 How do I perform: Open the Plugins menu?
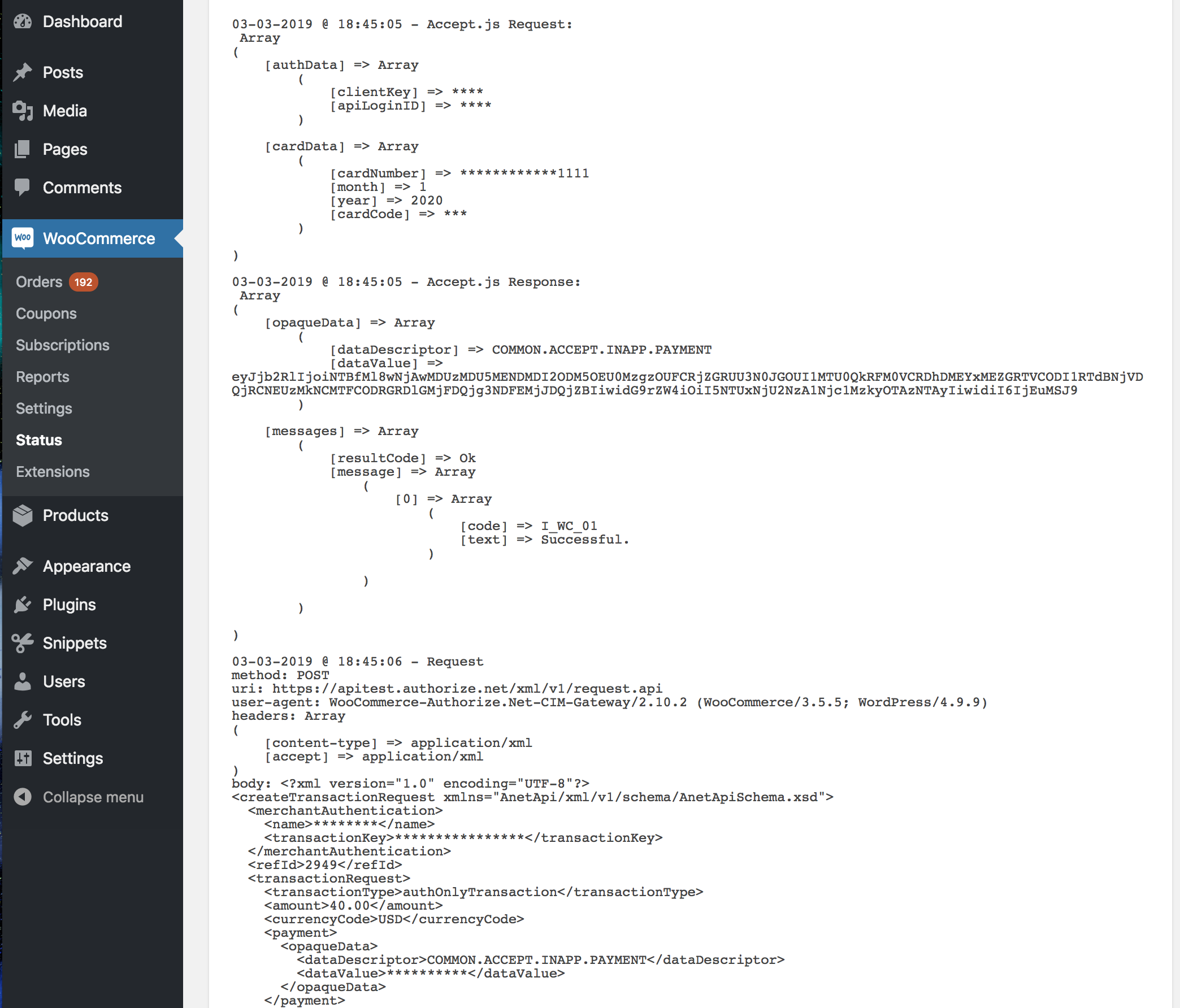point(70,604)
